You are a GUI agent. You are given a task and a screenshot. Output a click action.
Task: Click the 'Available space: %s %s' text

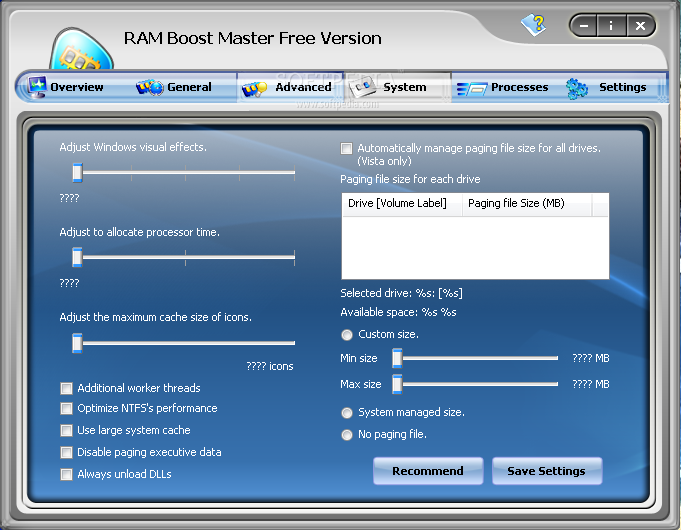[x=398, y=313]
